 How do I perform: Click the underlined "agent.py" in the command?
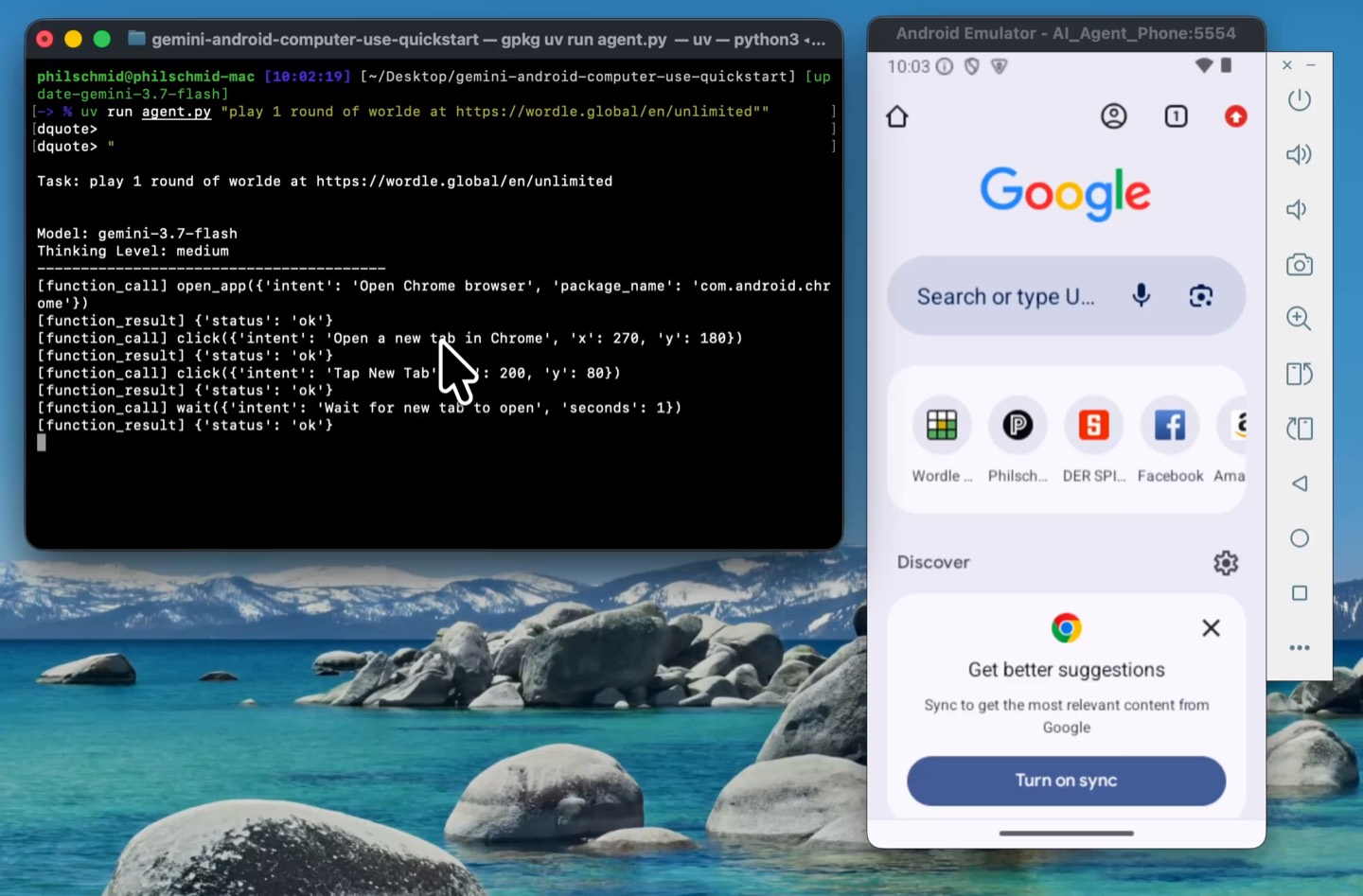[x=176, y=112]
